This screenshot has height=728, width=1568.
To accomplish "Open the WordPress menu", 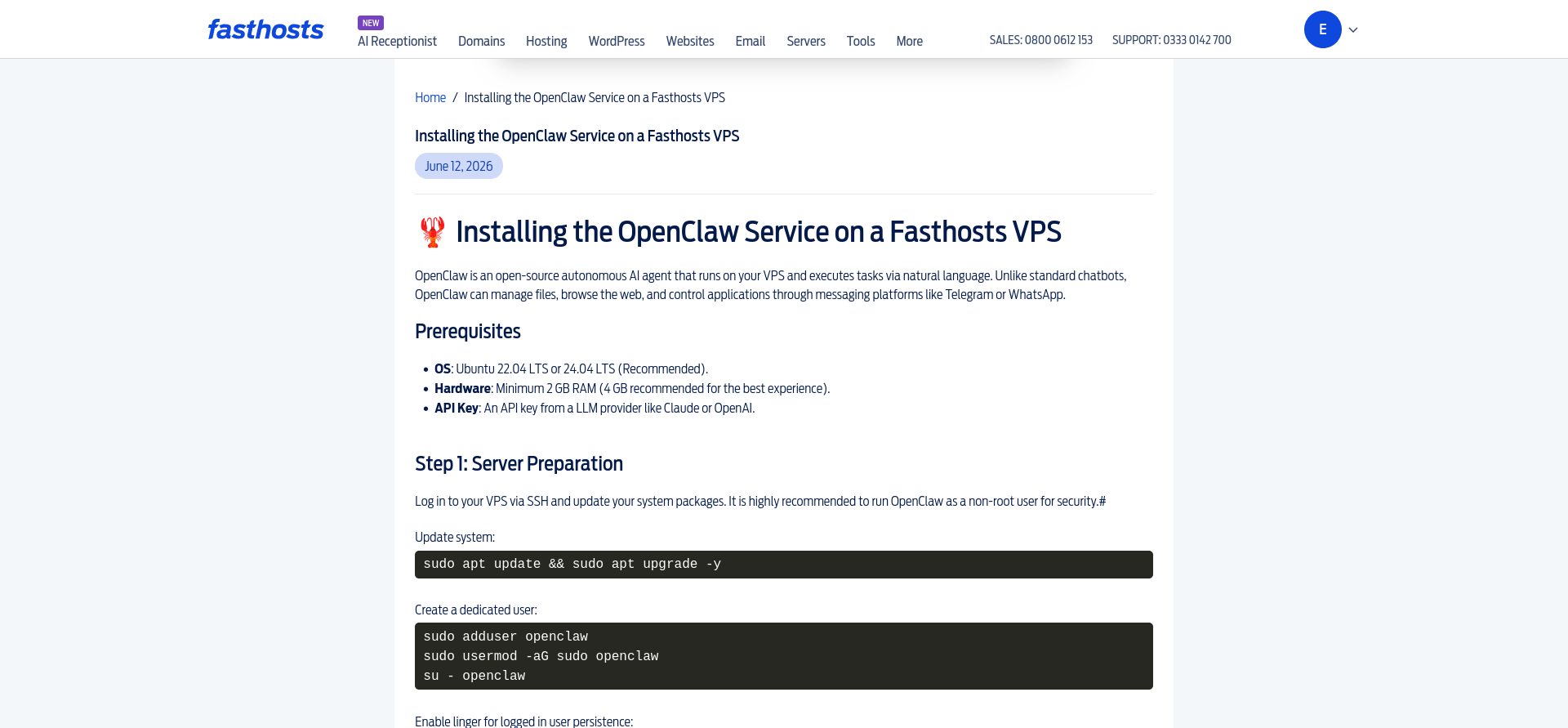I will pyautogui.click(x=617, y=42).
